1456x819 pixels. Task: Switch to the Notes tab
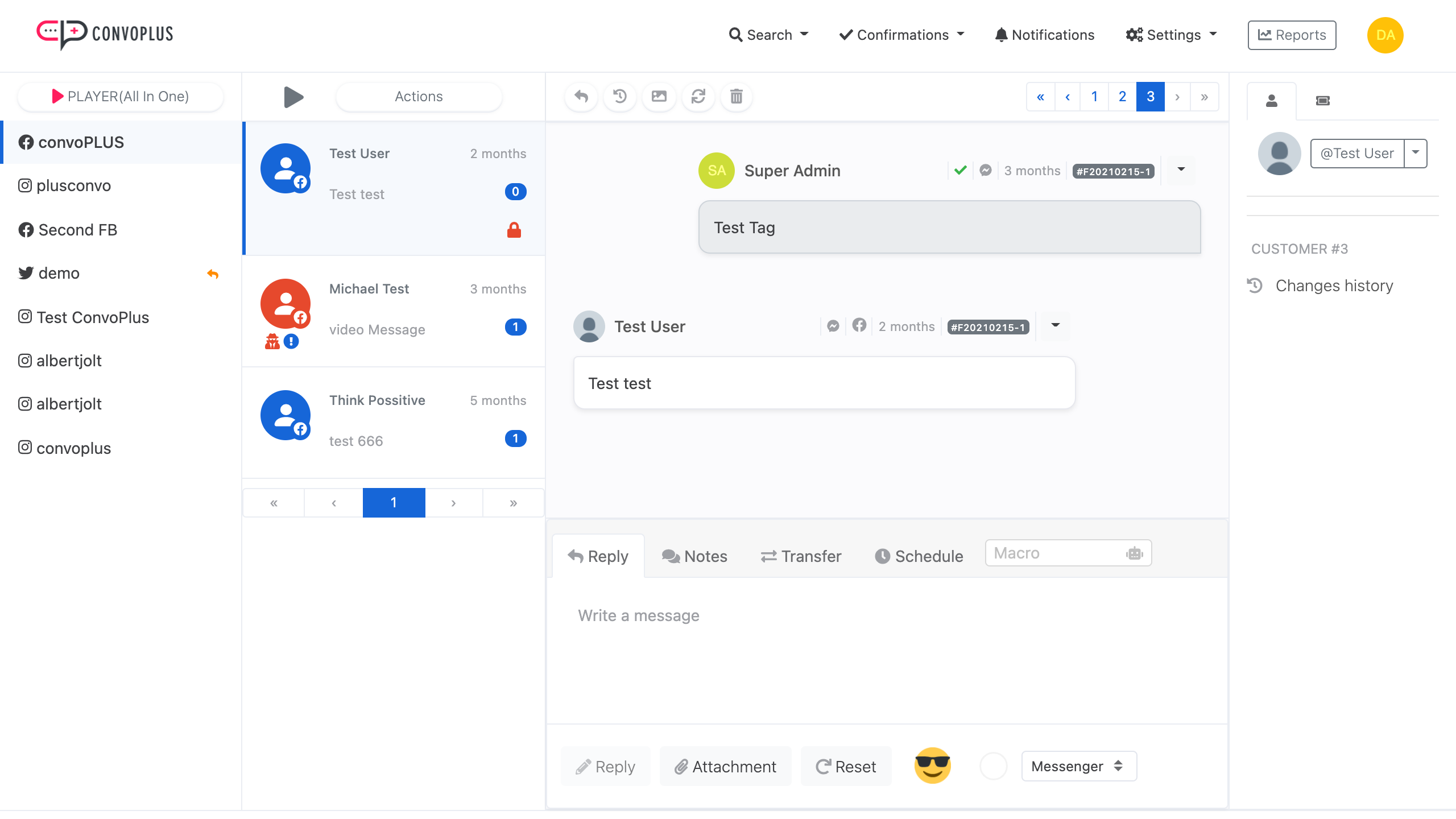694,556
